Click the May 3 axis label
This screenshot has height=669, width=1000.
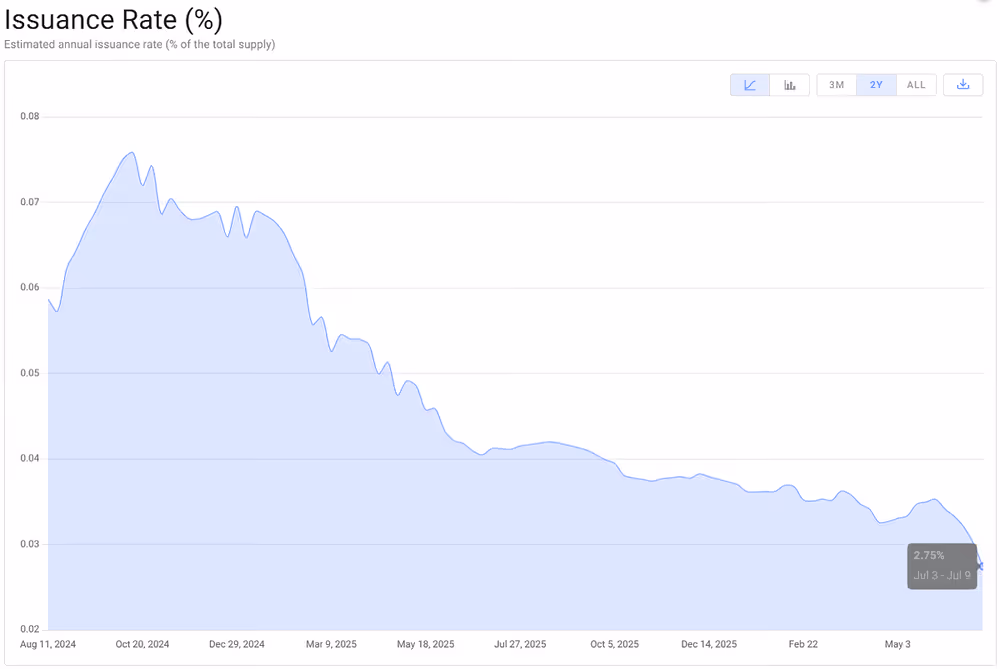point(897,644)
